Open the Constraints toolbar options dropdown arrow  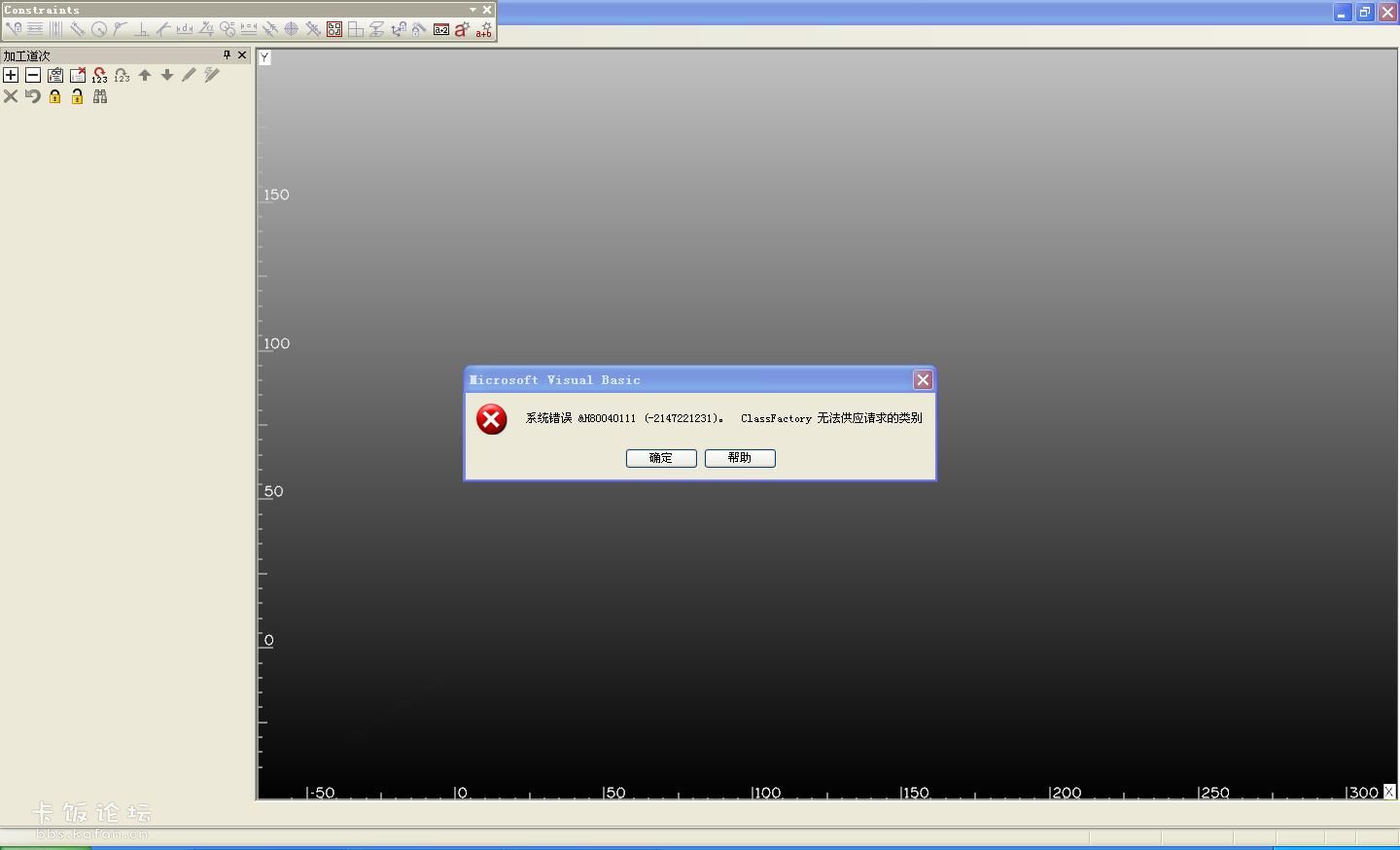472,10
